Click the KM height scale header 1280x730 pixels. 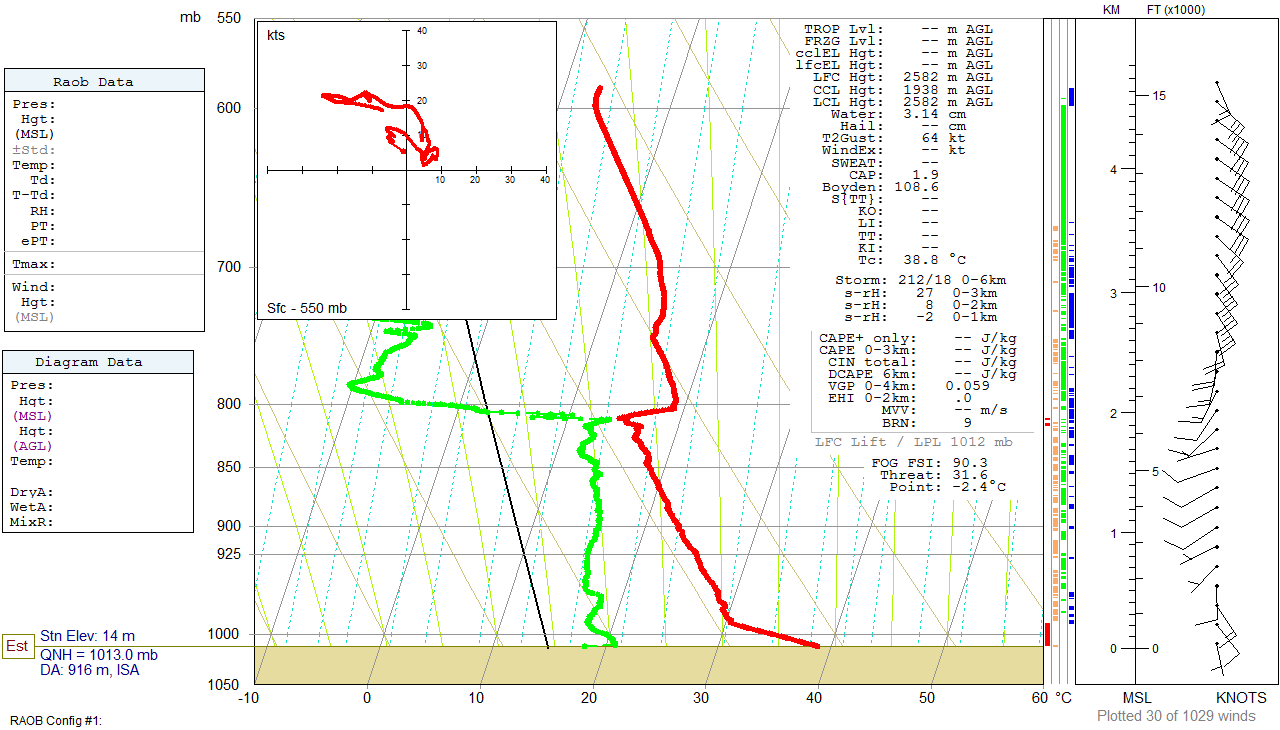click(1111, 10)
